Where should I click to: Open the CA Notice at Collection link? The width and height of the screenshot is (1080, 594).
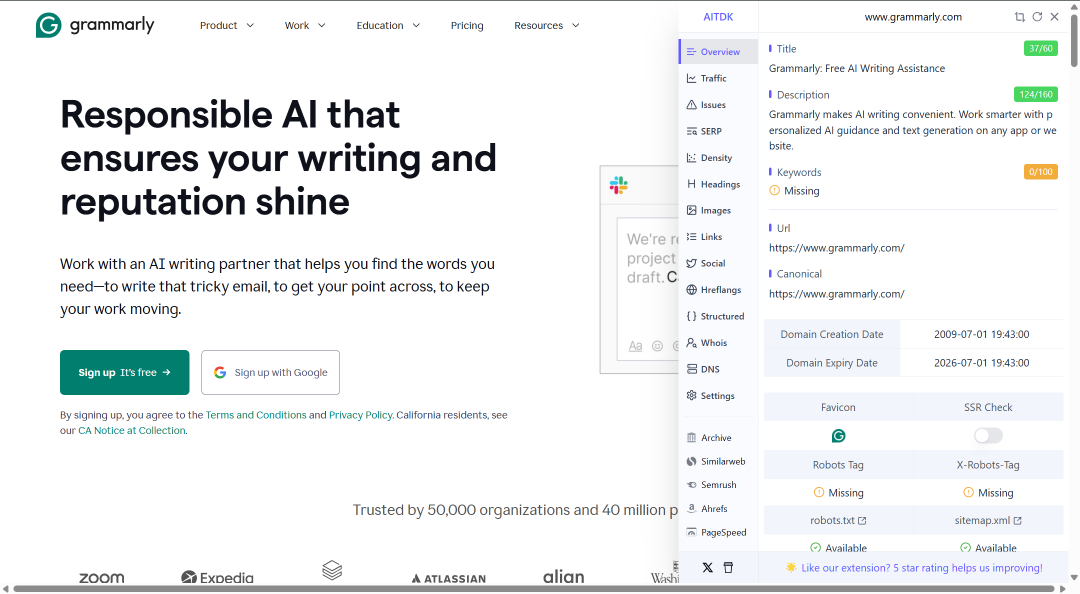(x=132, y=431)
